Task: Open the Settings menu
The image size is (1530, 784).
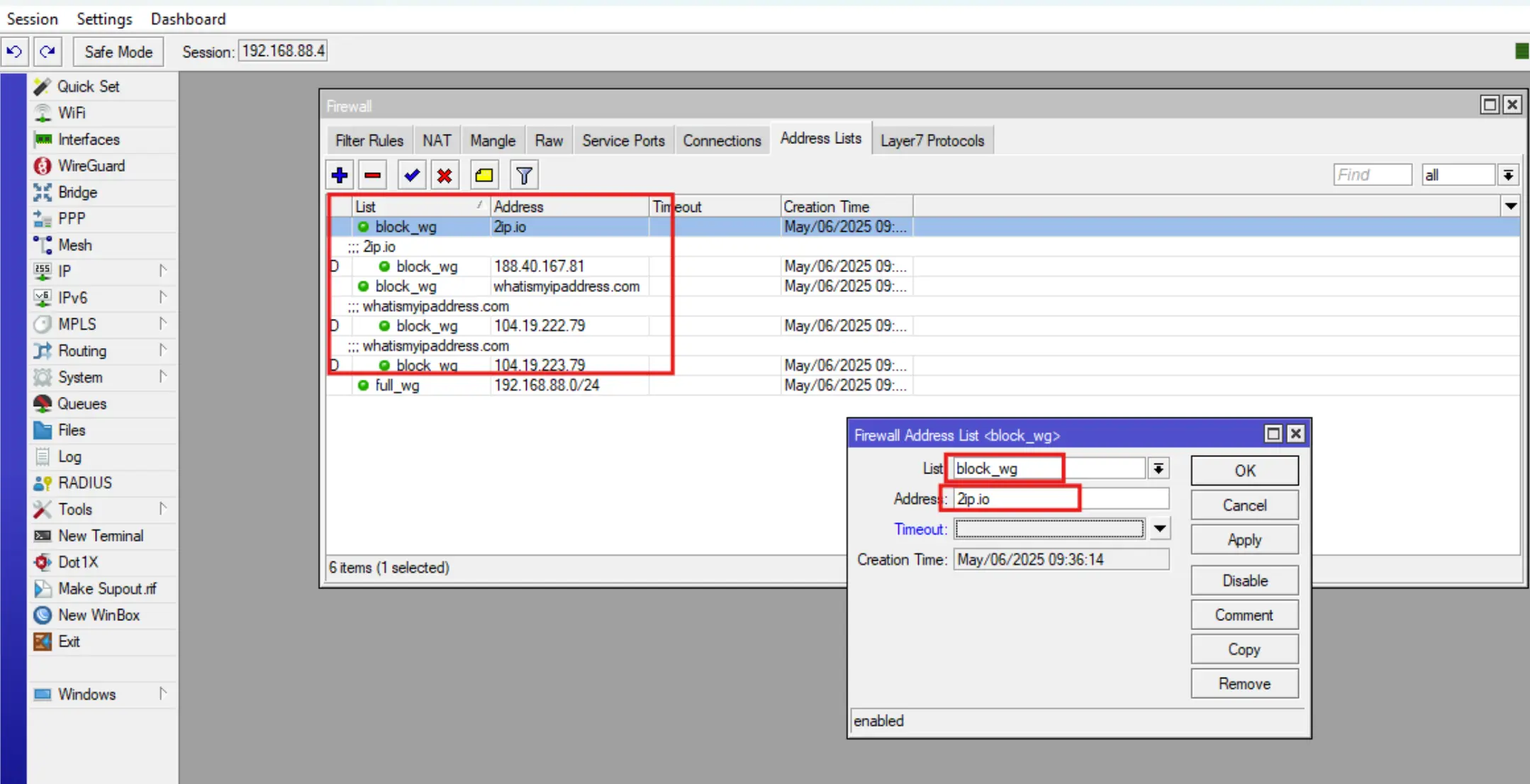Action: click(x=104, y=19)
